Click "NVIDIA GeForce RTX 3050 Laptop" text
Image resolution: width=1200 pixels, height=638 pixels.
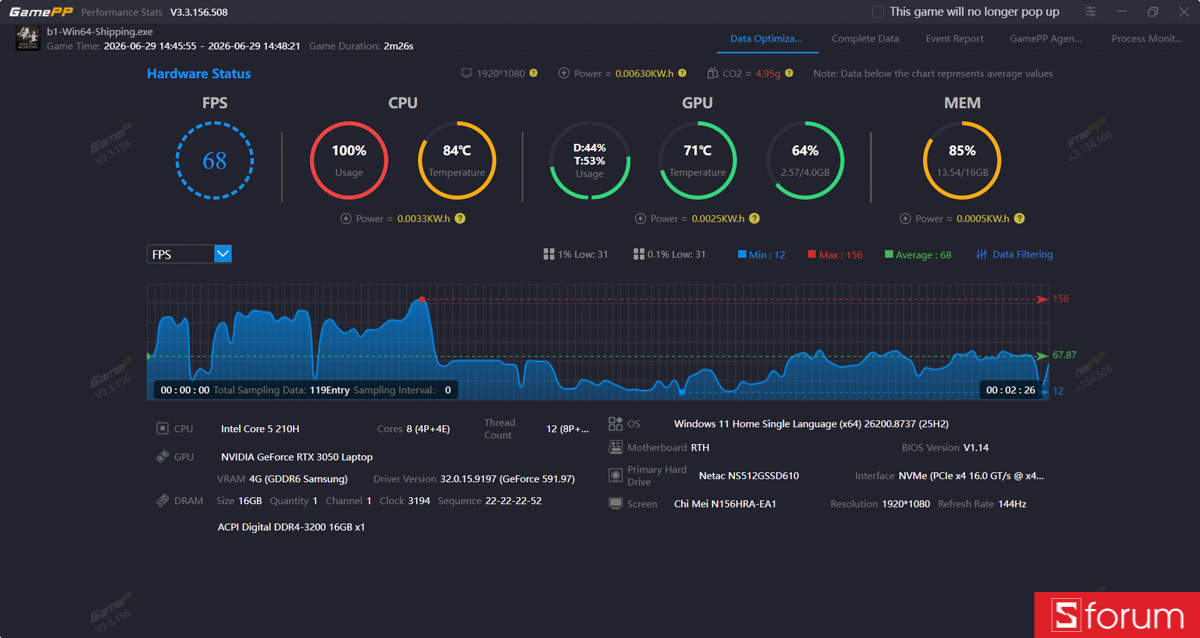pos(297,457)
